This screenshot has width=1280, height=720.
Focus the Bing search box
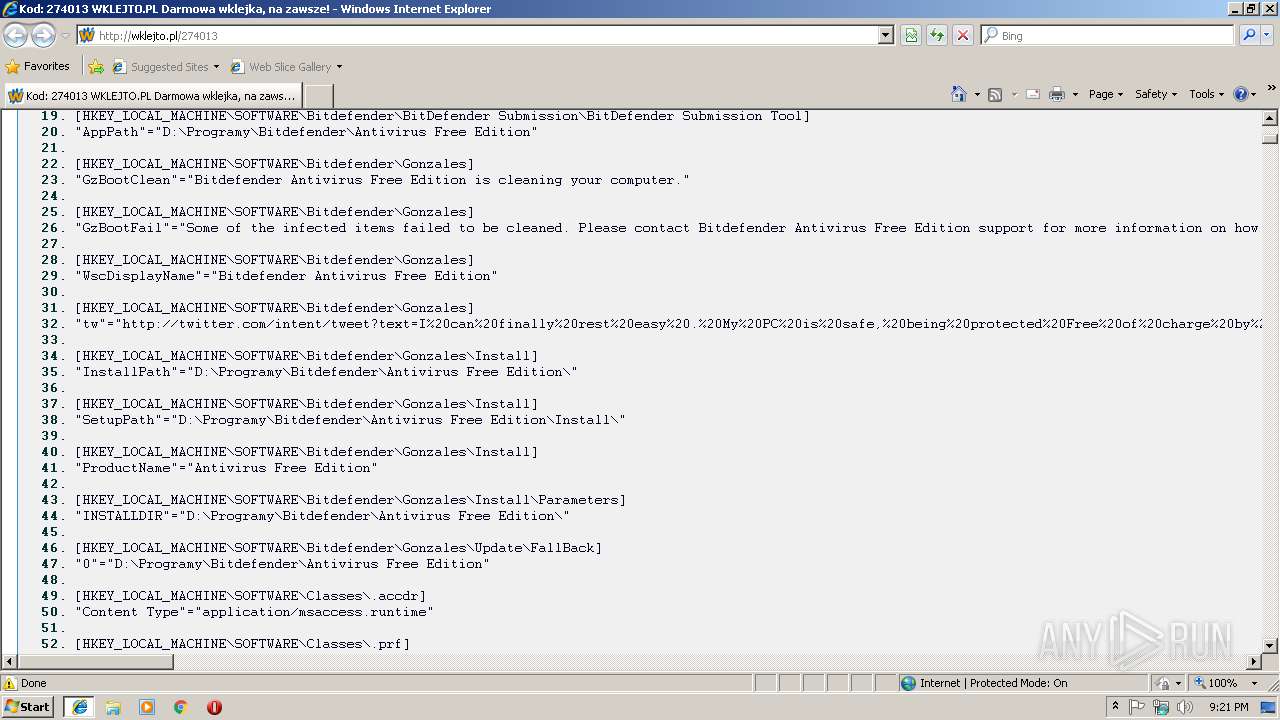[1108, 35]
